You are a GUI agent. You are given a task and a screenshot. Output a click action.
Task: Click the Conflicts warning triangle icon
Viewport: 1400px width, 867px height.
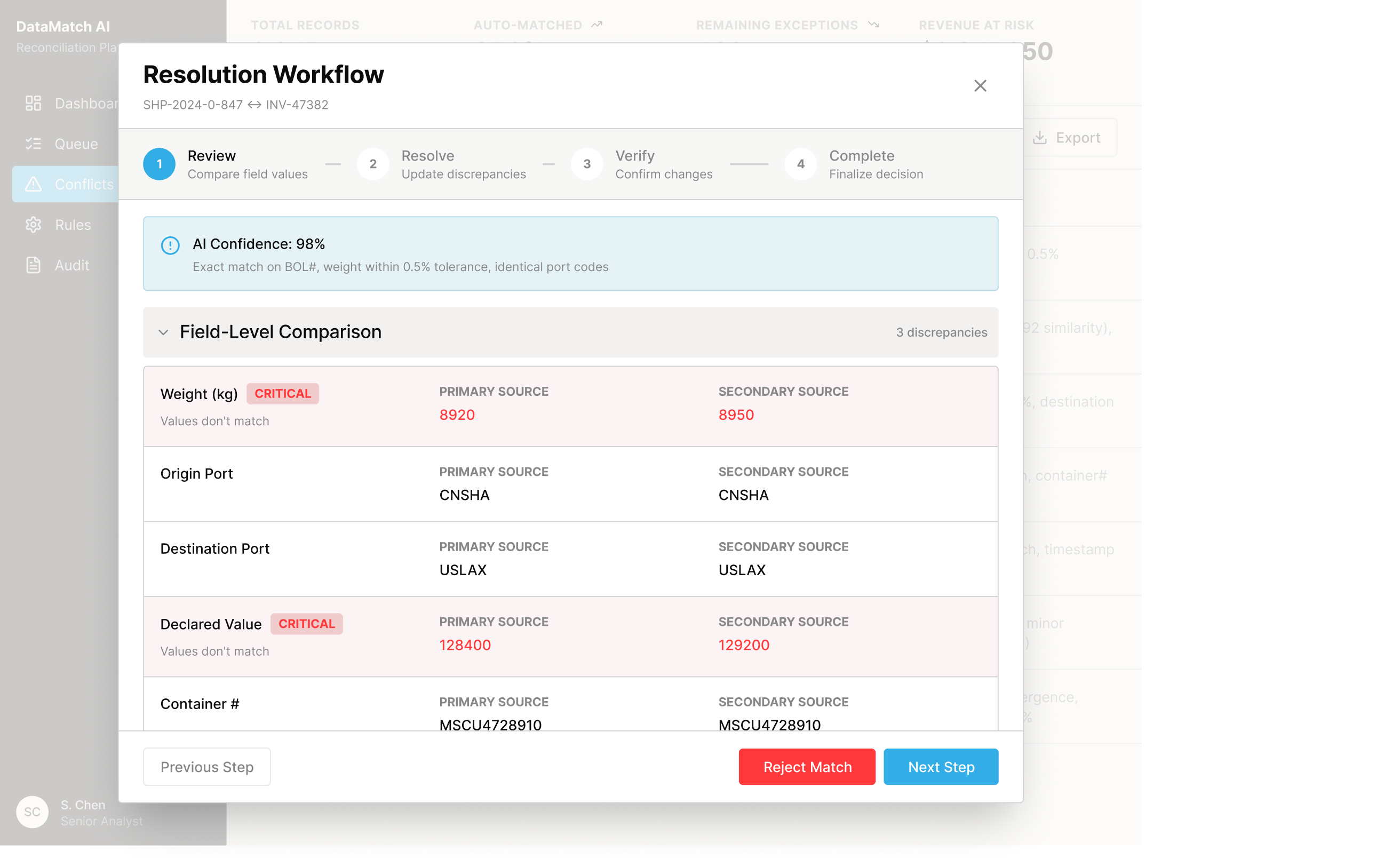coord(33,184)
